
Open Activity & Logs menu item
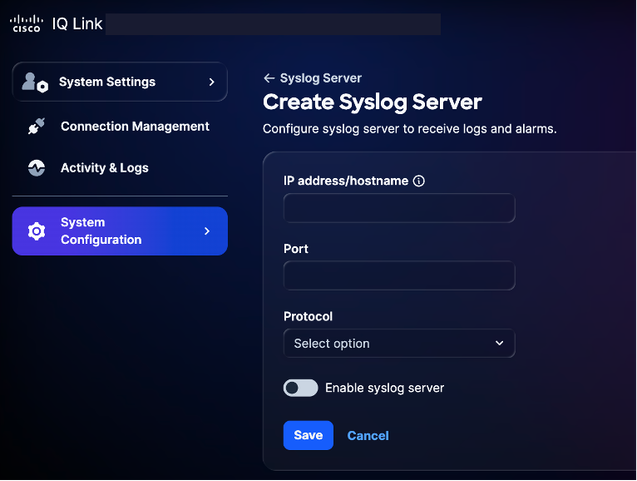[x=120, y=168]
